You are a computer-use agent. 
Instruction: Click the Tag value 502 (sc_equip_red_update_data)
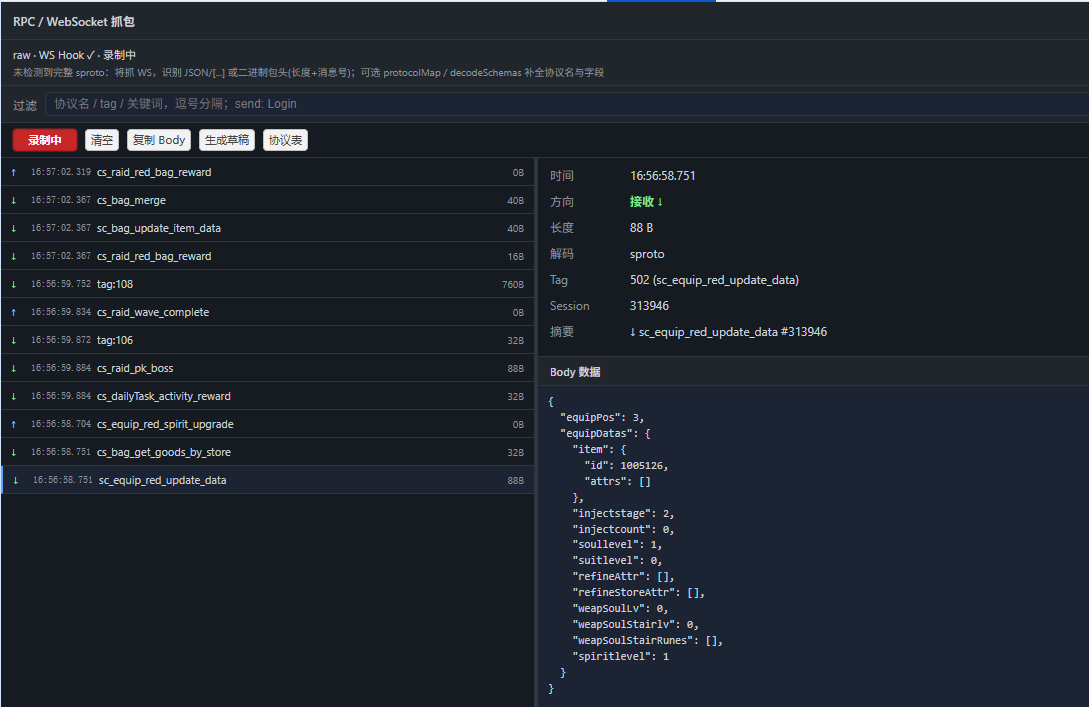(x=714, y=280)
